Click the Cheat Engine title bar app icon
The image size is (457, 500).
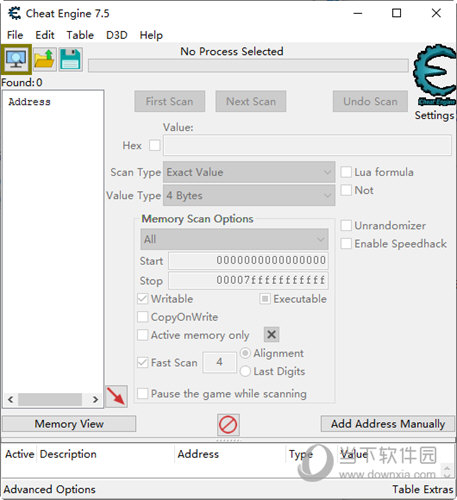[14, 13]
